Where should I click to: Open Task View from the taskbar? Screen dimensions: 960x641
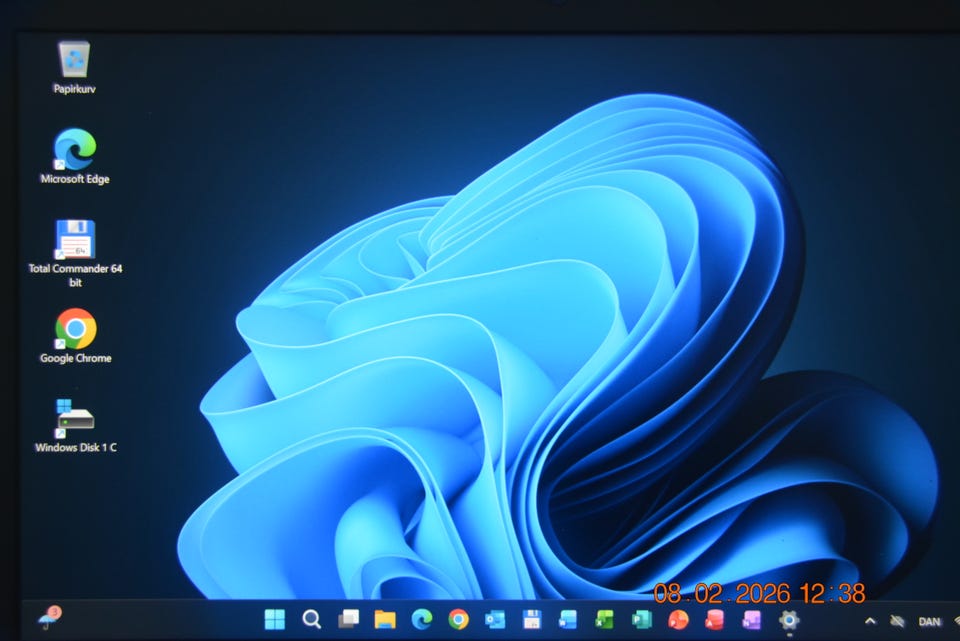click(348, 620)
